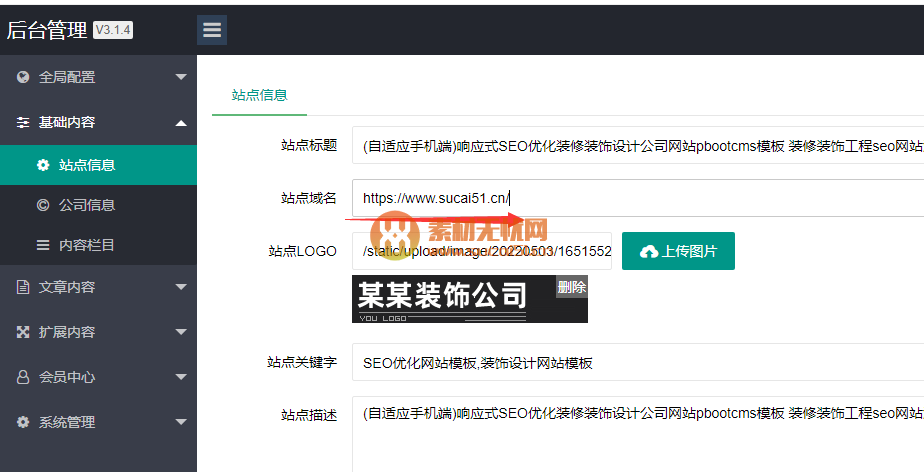Focus the 站点关键字 input field
The image size is (924, 472).
(638, 362)
